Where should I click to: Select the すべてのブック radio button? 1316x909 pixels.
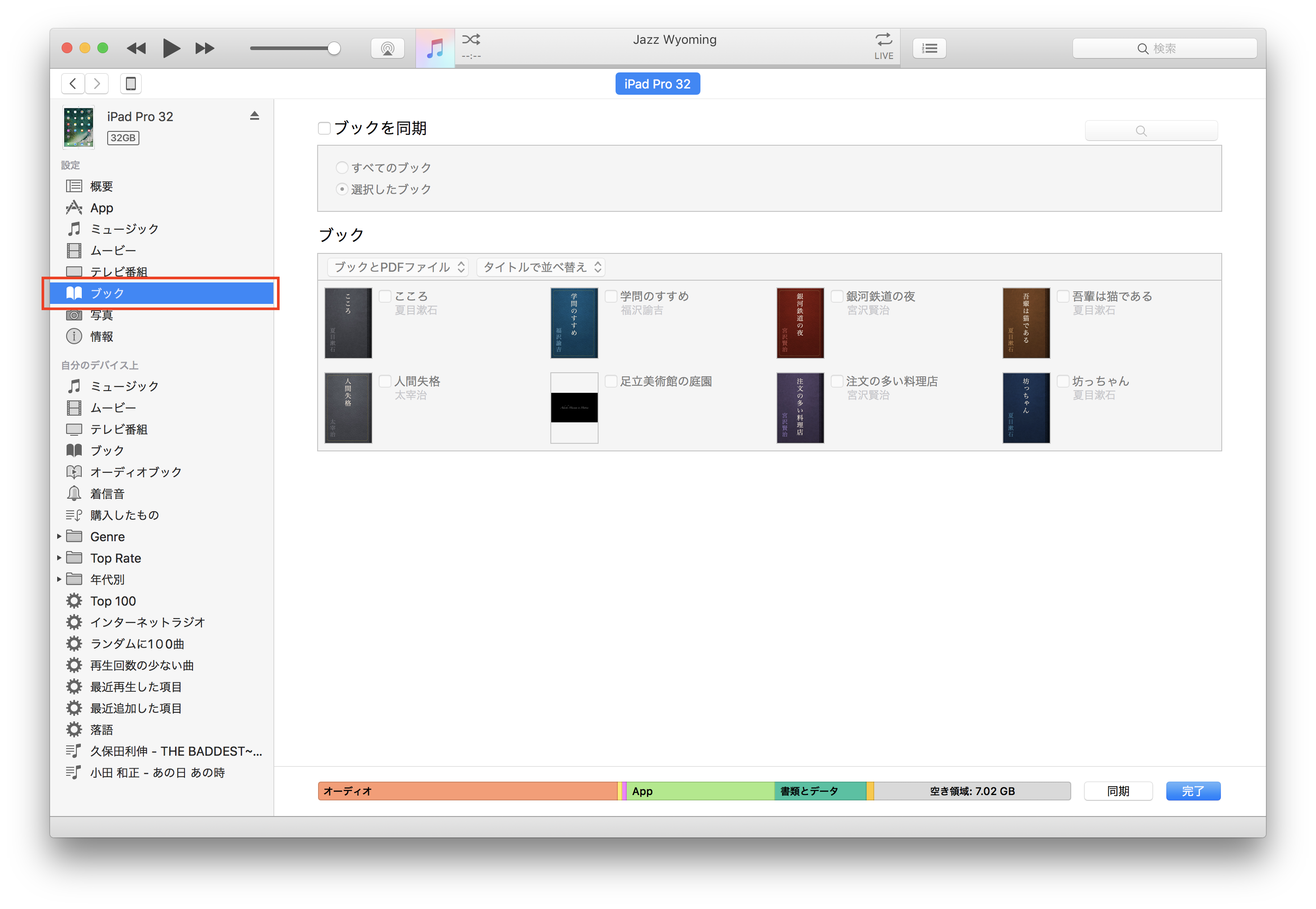tap(342, 168)
